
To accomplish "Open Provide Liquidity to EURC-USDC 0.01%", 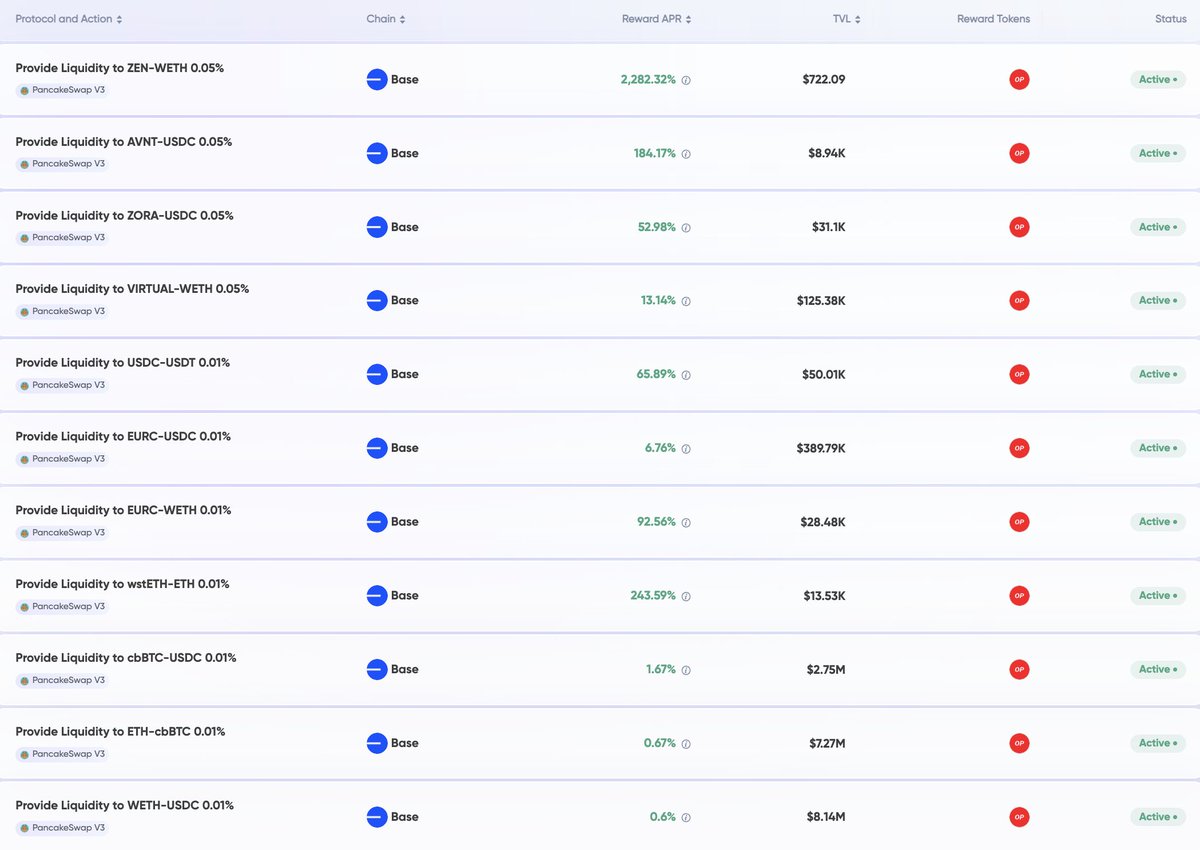I will tap(123, 437).
